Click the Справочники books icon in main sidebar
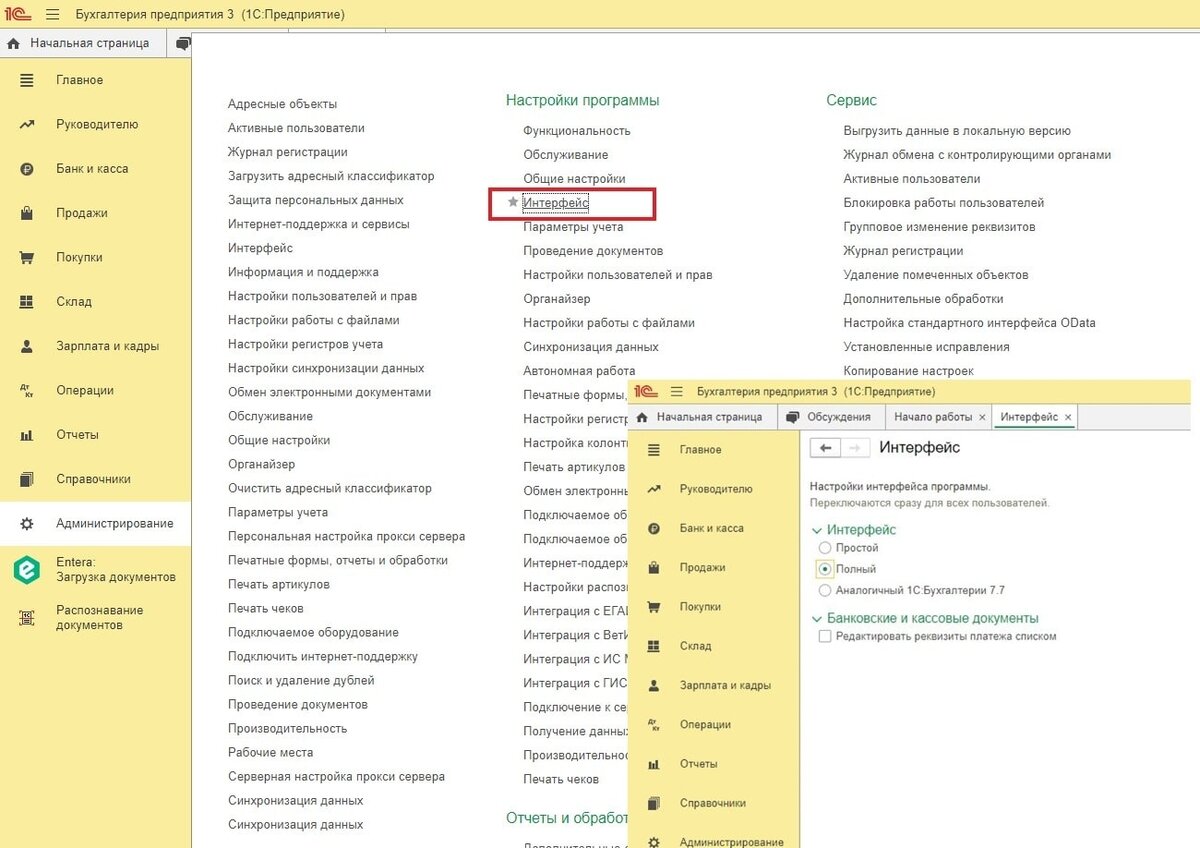1200x848 pixels. pos(27,479)
